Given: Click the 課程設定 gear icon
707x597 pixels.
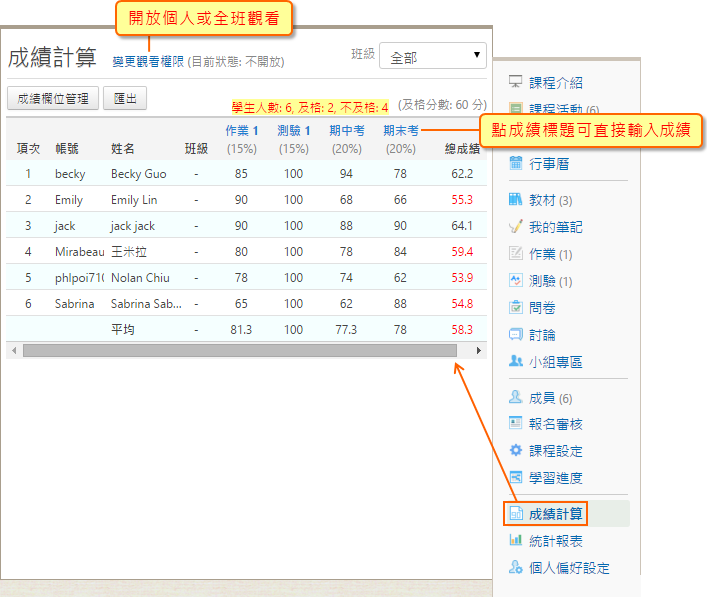Looking at the screenshot, I should 516,451.
